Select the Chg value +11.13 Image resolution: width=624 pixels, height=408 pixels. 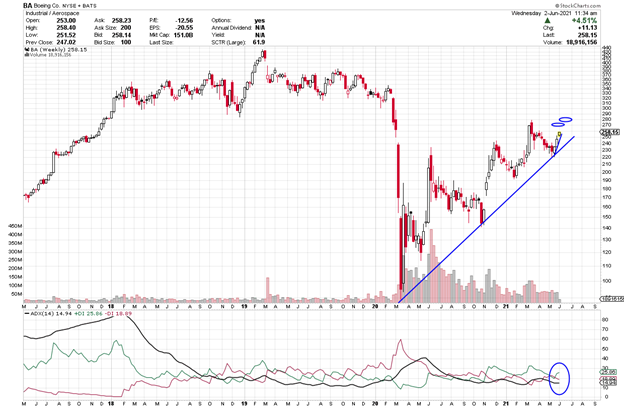coord(587,28)
